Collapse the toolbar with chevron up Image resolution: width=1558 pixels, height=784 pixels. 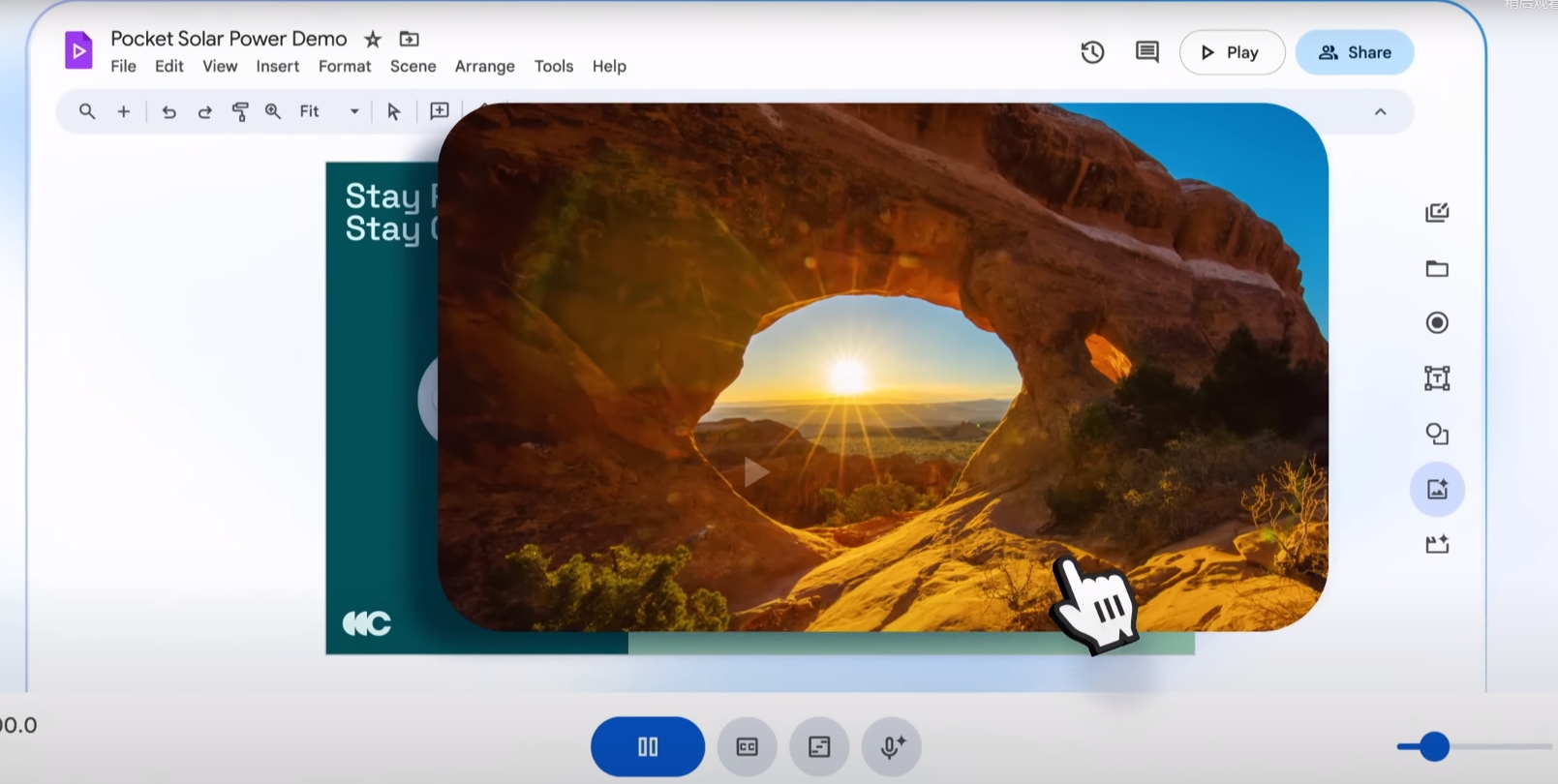click(x=1380, y=111)
